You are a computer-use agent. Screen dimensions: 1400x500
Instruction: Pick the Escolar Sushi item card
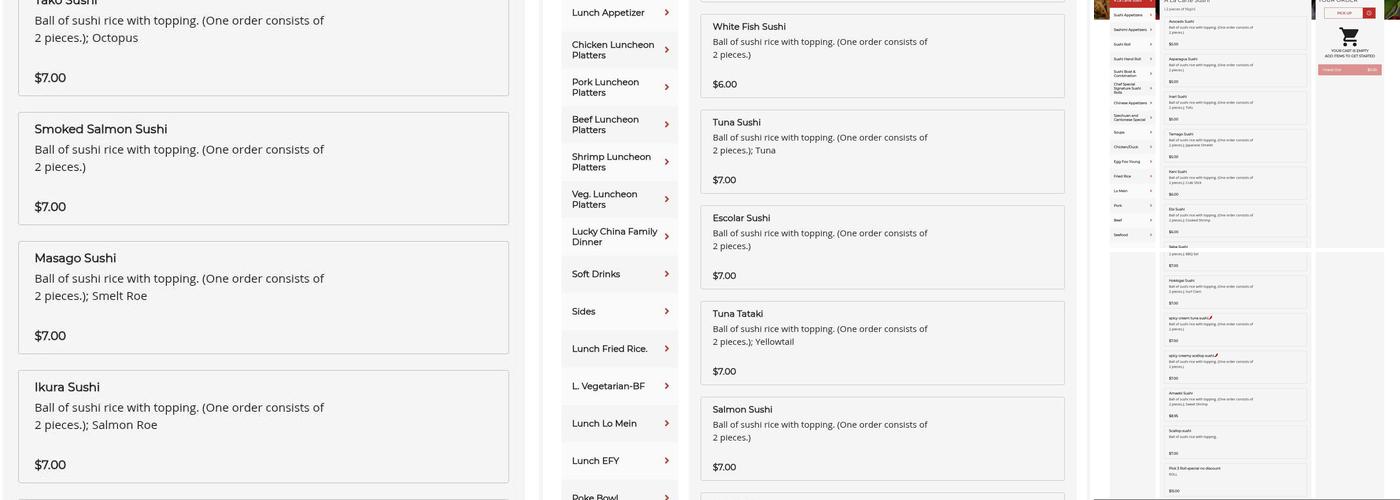coord(882,246)
